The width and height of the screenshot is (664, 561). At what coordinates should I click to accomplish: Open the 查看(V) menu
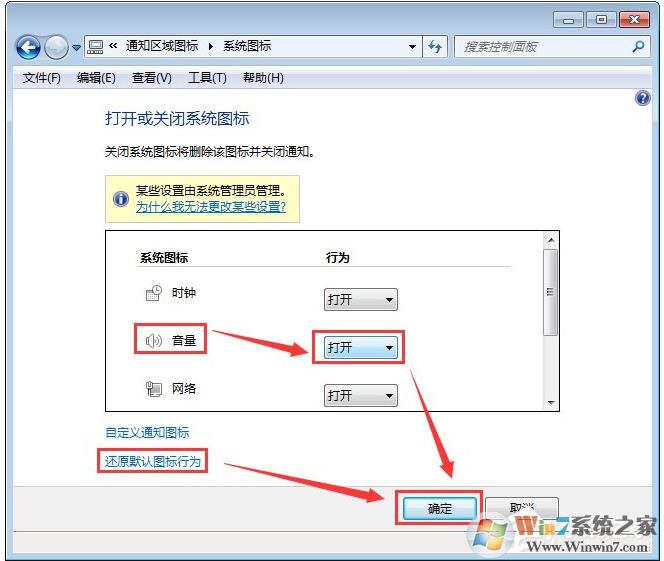click(152, 78)
